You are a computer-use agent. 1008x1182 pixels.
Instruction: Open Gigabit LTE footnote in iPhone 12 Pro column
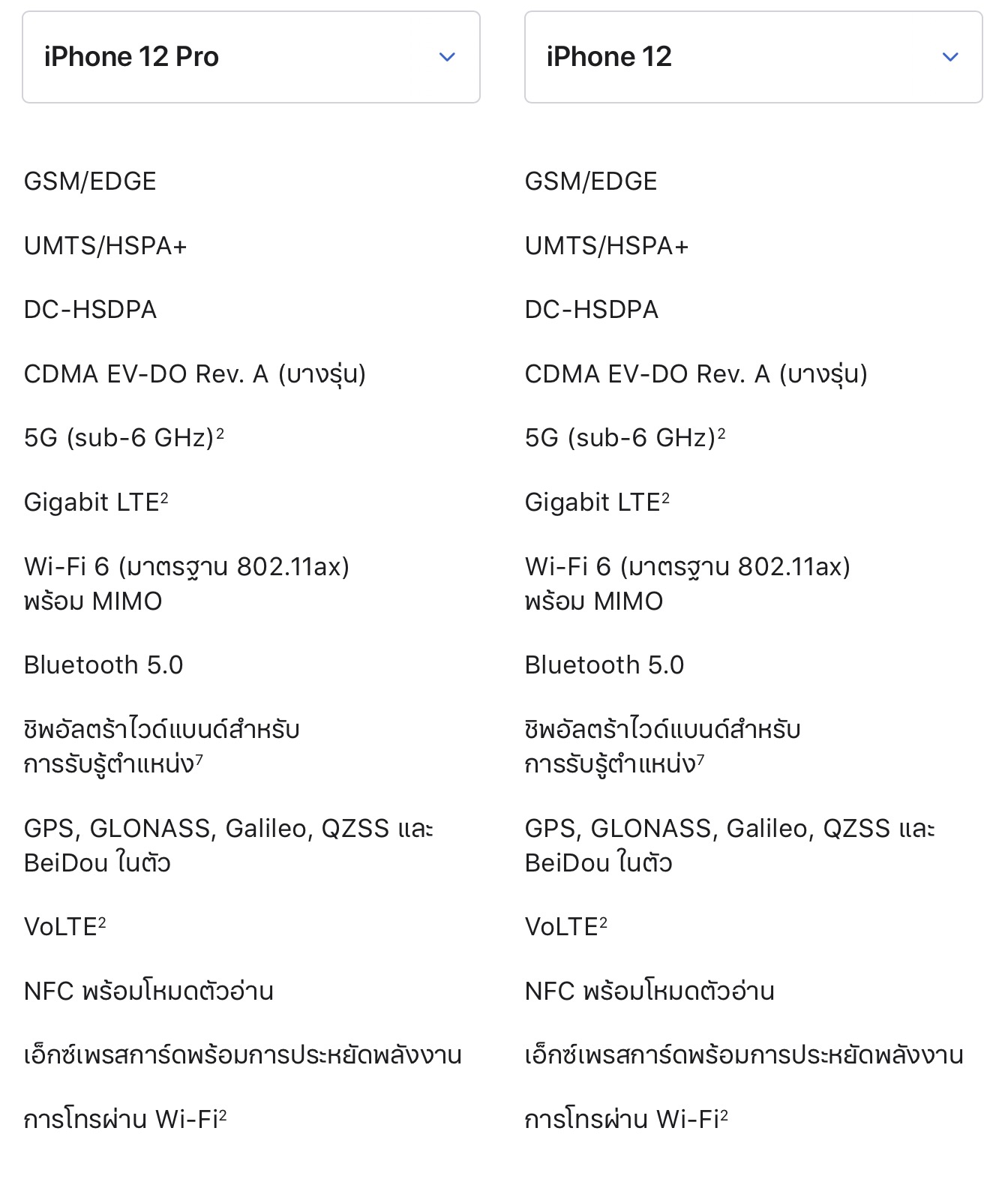click(x=164, y=497)
